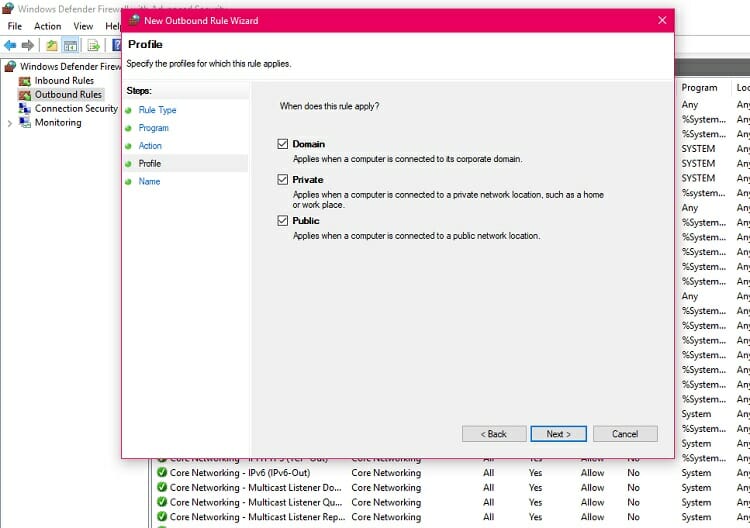The height and width of the screenshot is (528, 750).
Task: Click green check icon of Multicast Listener Do... rule
Action: (x=162, y=487)
